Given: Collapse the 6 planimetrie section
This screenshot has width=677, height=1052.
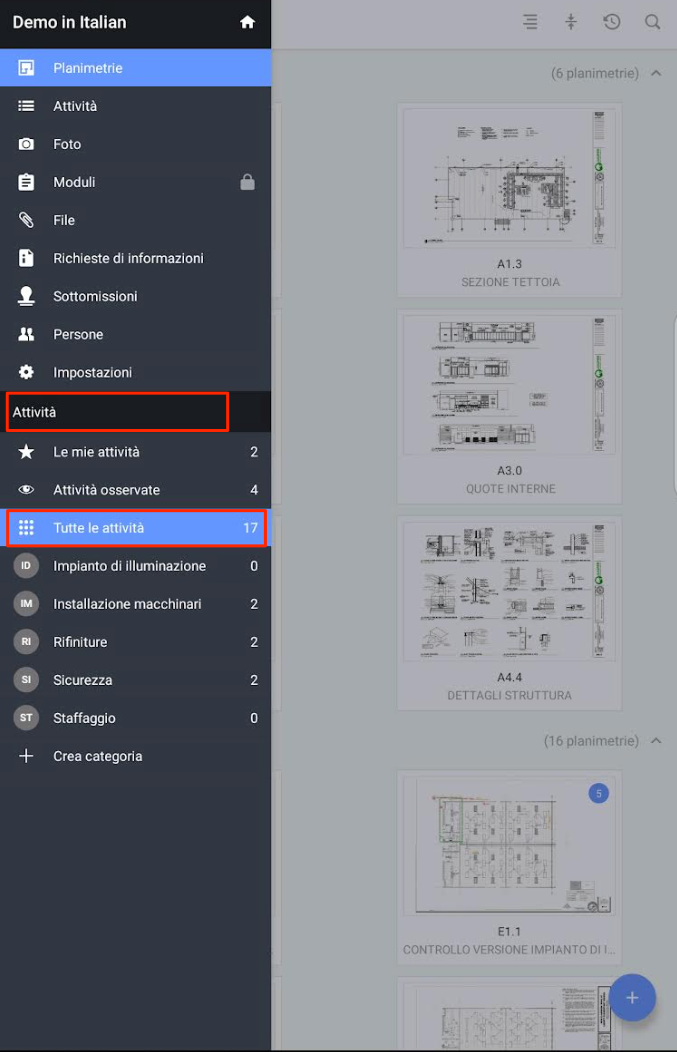Looking at the screenshot, I should point(656,73).
